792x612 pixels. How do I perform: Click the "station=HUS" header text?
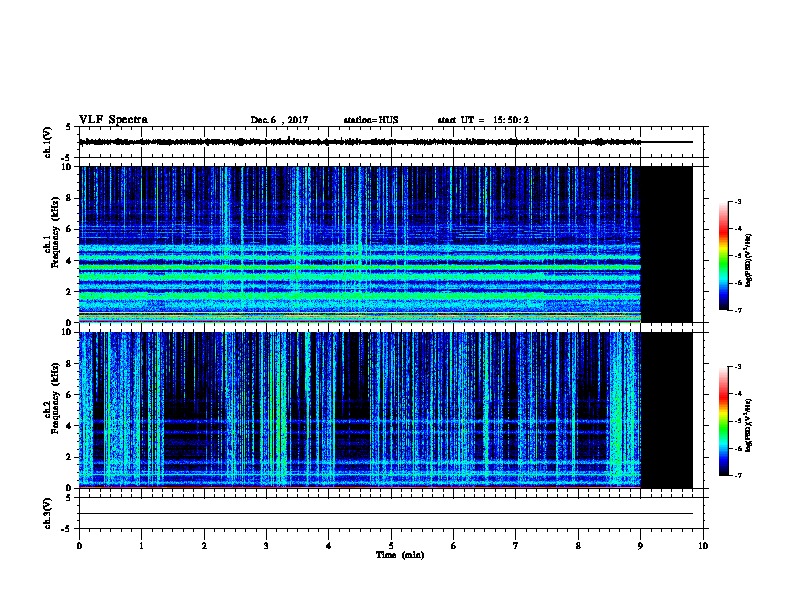click(x=371, y=120)
